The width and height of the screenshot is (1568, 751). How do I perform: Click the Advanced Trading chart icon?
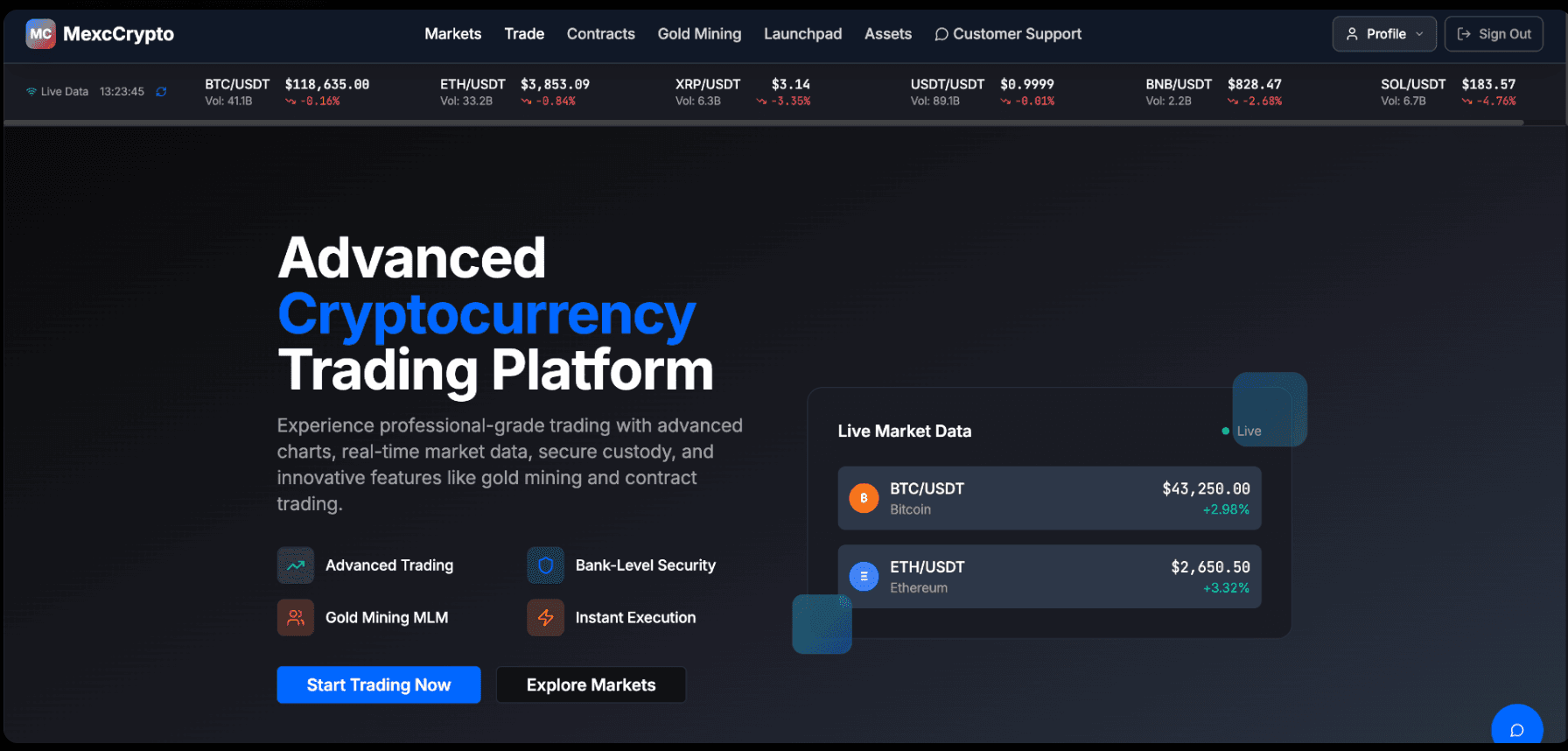click(x=296, y=565)
